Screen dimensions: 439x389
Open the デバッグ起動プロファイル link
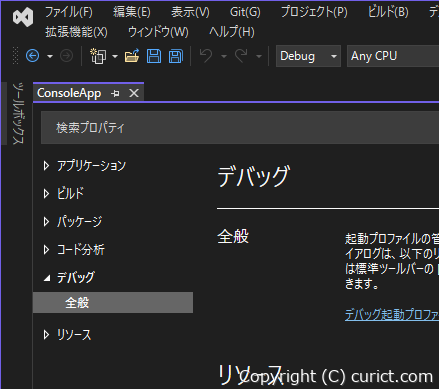tap(392, 314)
